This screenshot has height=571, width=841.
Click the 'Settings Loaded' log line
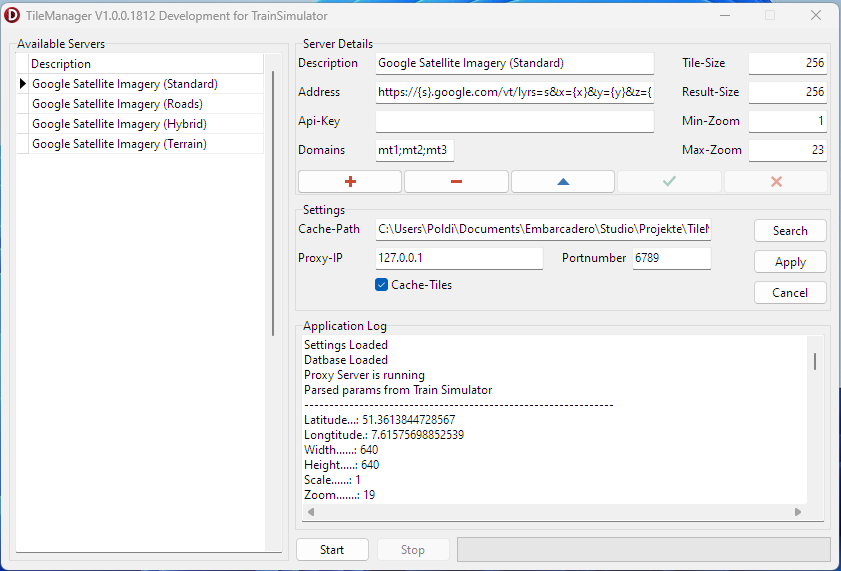[x=345, y=345]
